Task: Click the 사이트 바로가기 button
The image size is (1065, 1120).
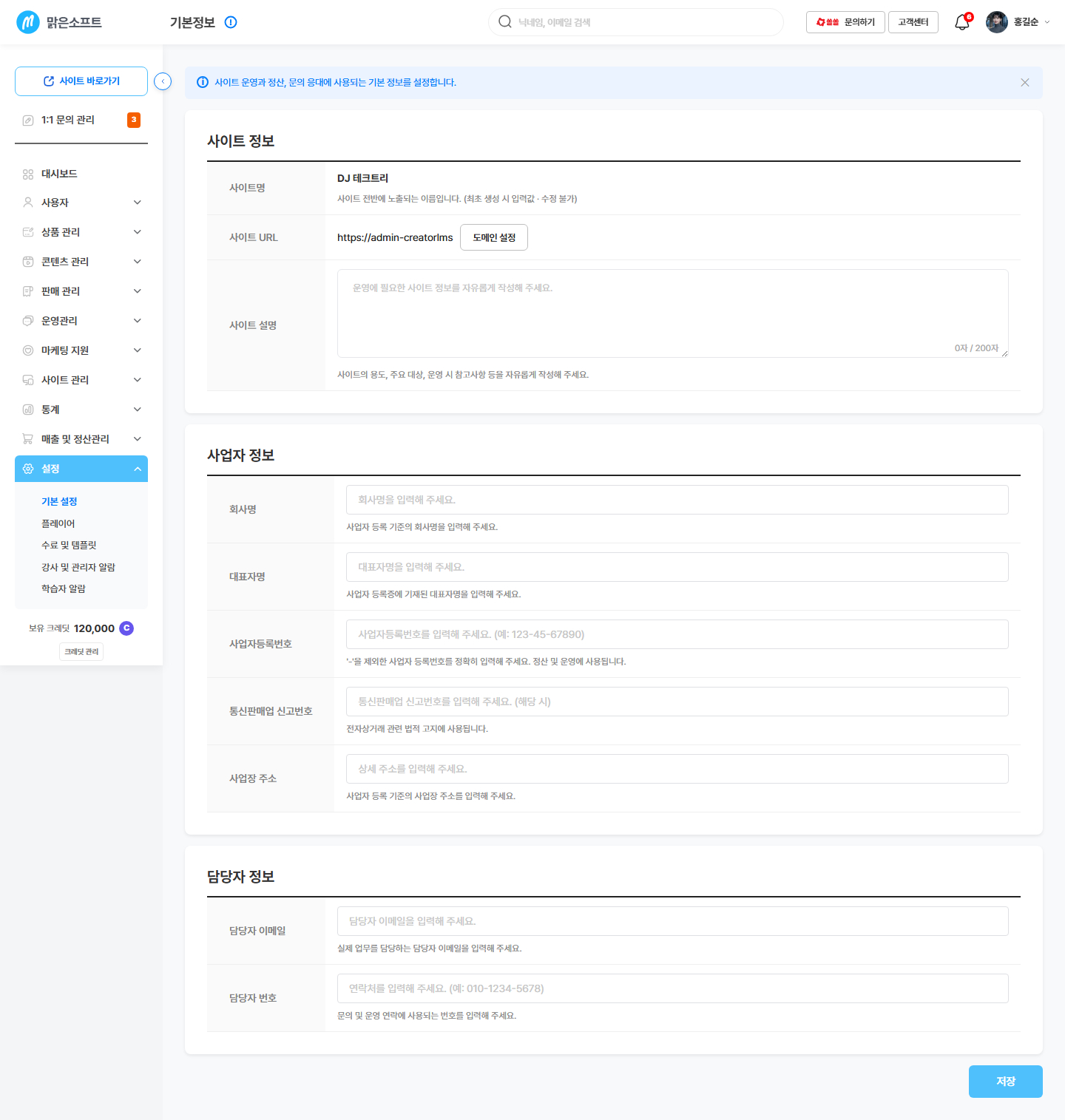Action: [x=81, y=81]
